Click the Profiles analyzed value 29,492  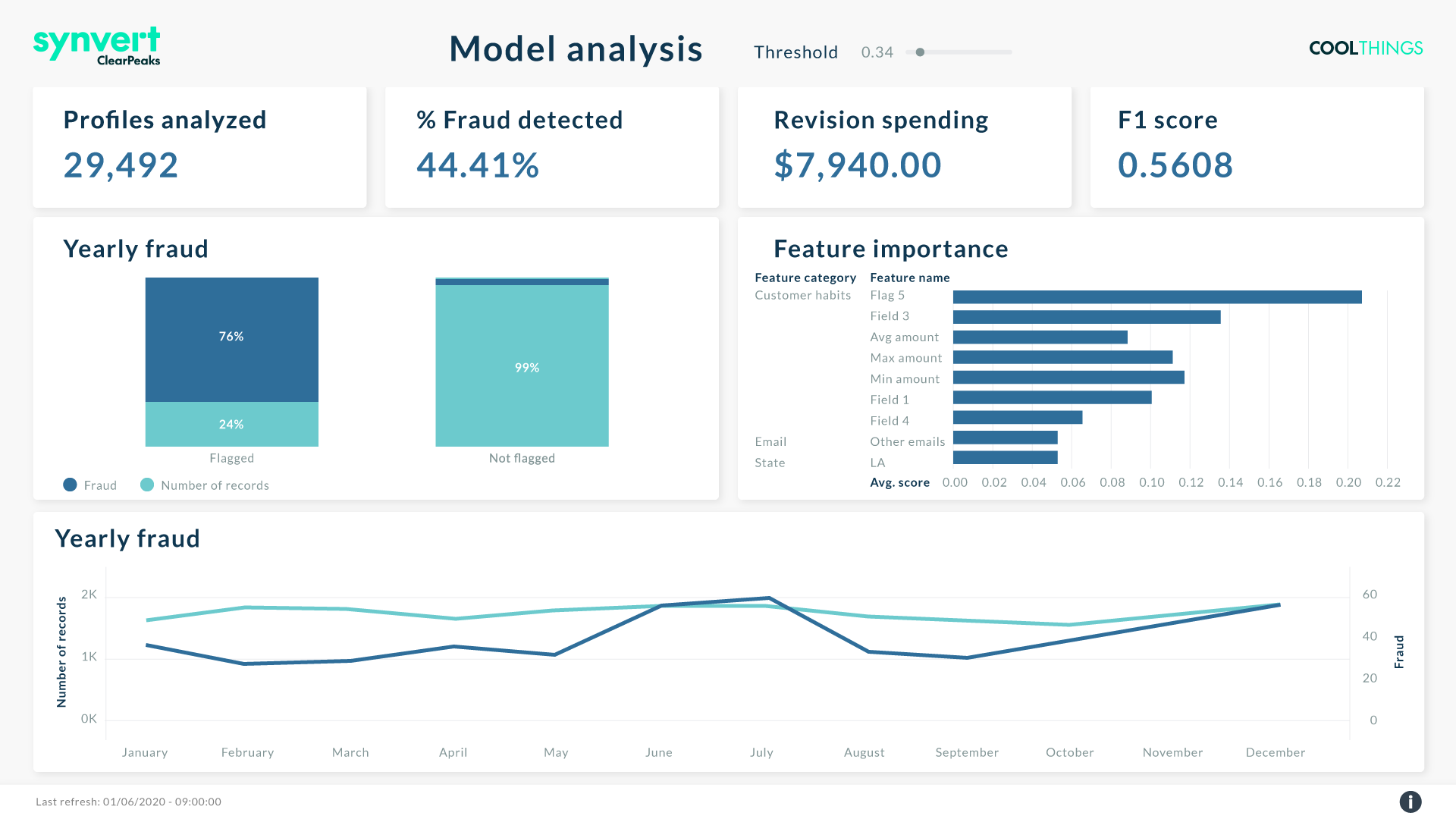121,165
